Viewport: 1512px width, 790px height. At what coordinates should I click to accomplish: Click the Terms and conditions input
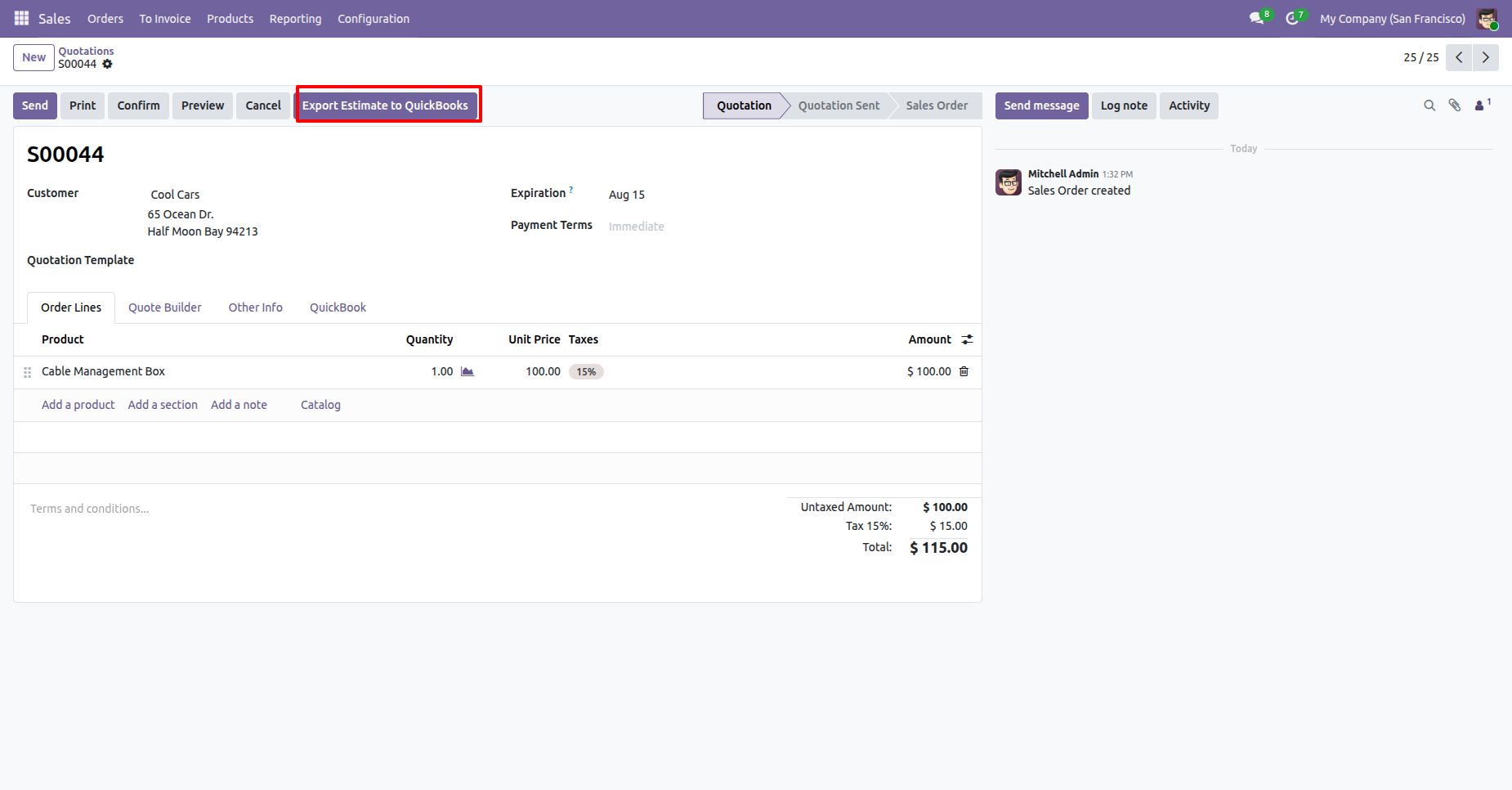tap(400, 509)
